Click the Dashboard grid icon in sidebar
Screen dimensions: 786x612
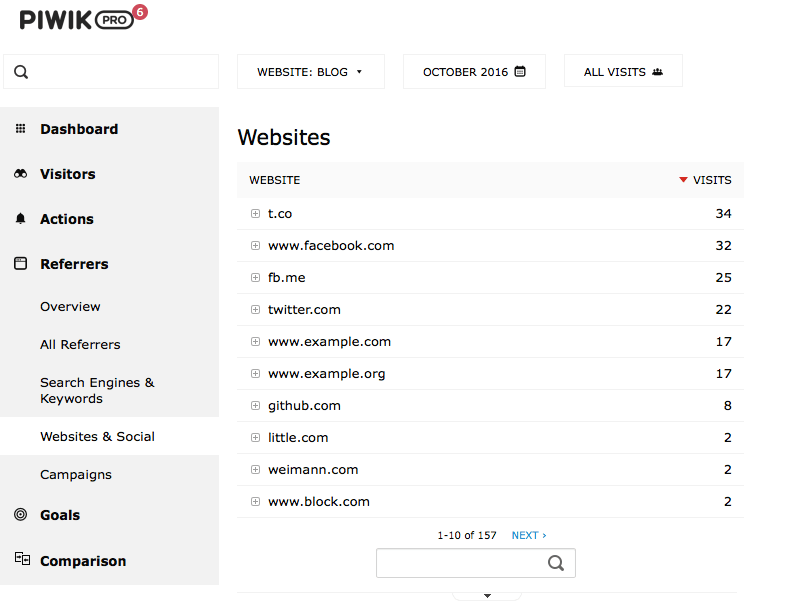coord(21,129)
